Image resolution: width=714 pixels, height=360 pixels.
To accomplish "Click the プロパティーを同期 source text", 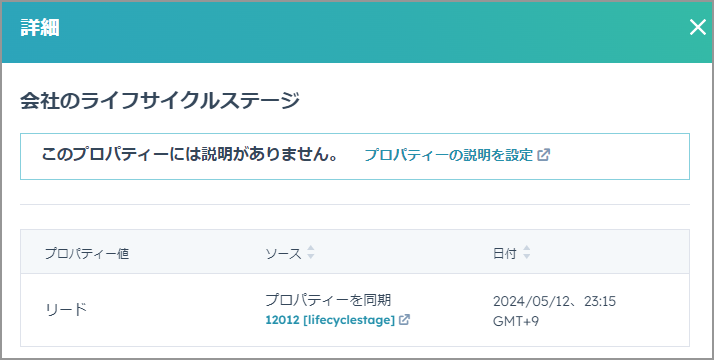I will pyautogui.click(x=328, y=300).
